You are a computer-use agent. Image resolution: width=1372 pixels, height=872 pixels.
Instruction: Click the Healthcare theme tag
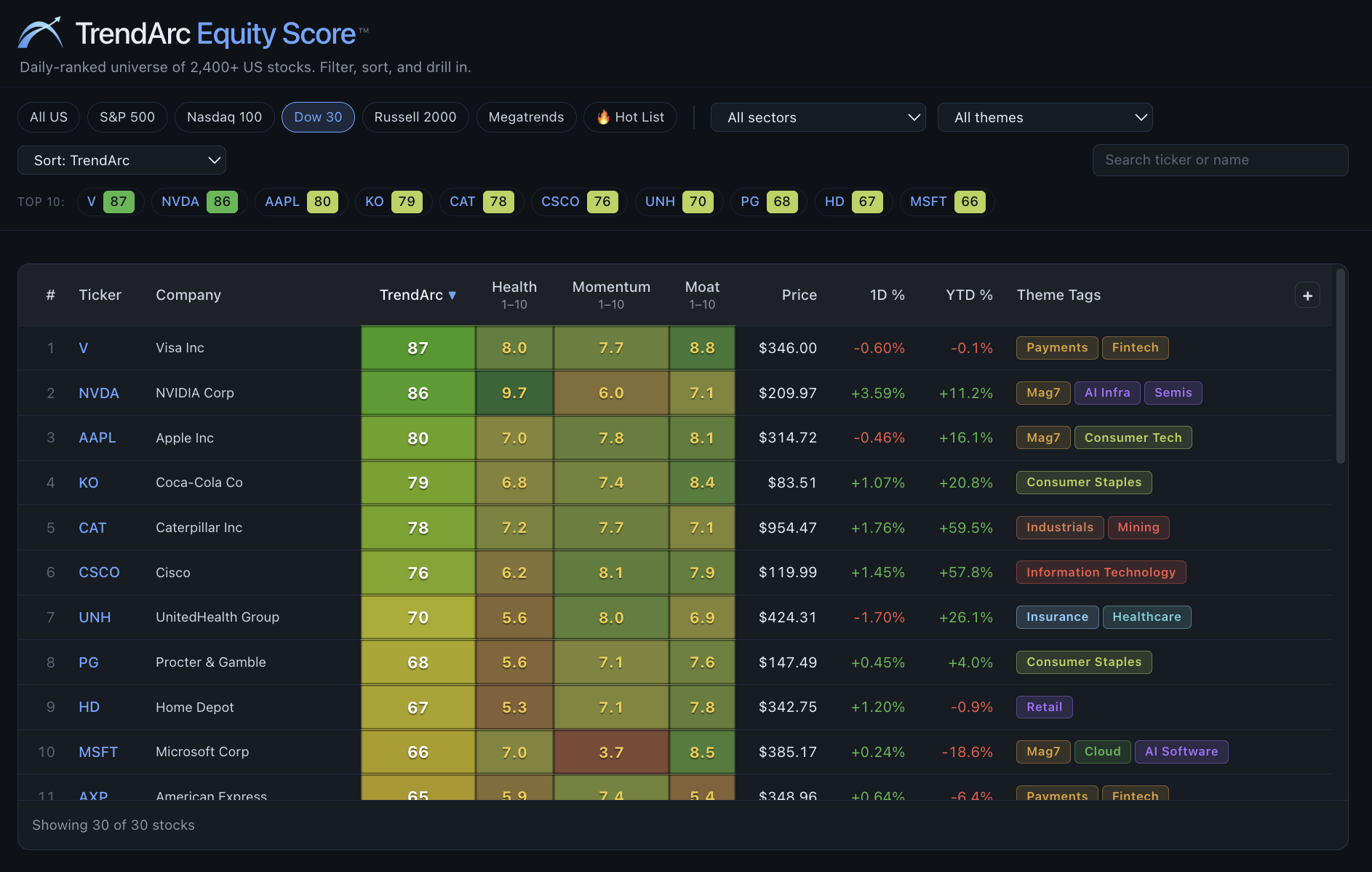1147,617
